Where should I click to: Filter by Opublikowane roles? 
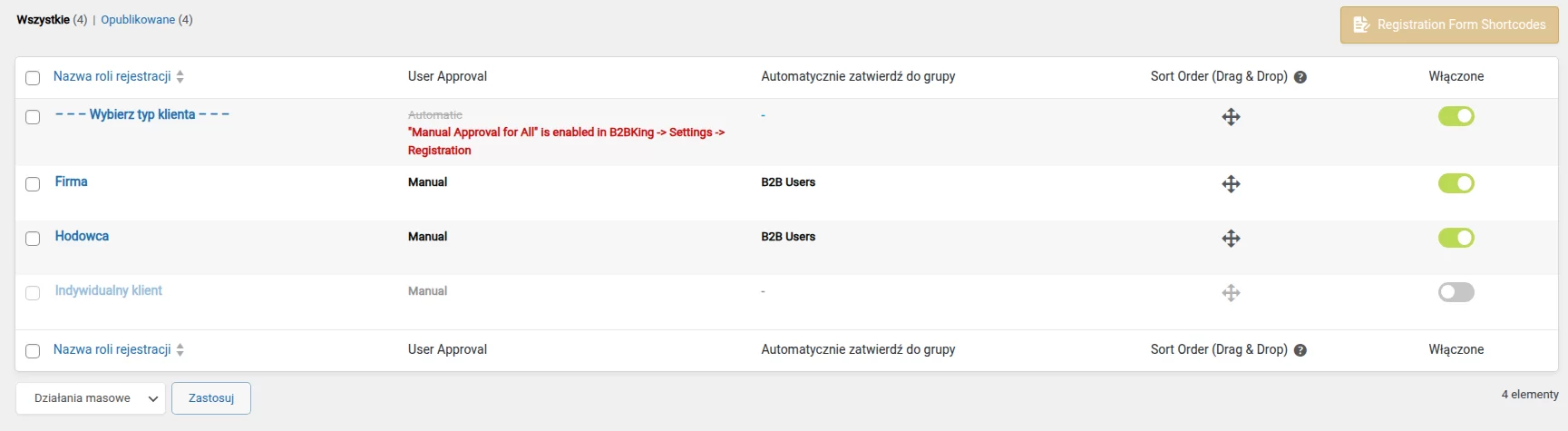[x=138, y=20]
